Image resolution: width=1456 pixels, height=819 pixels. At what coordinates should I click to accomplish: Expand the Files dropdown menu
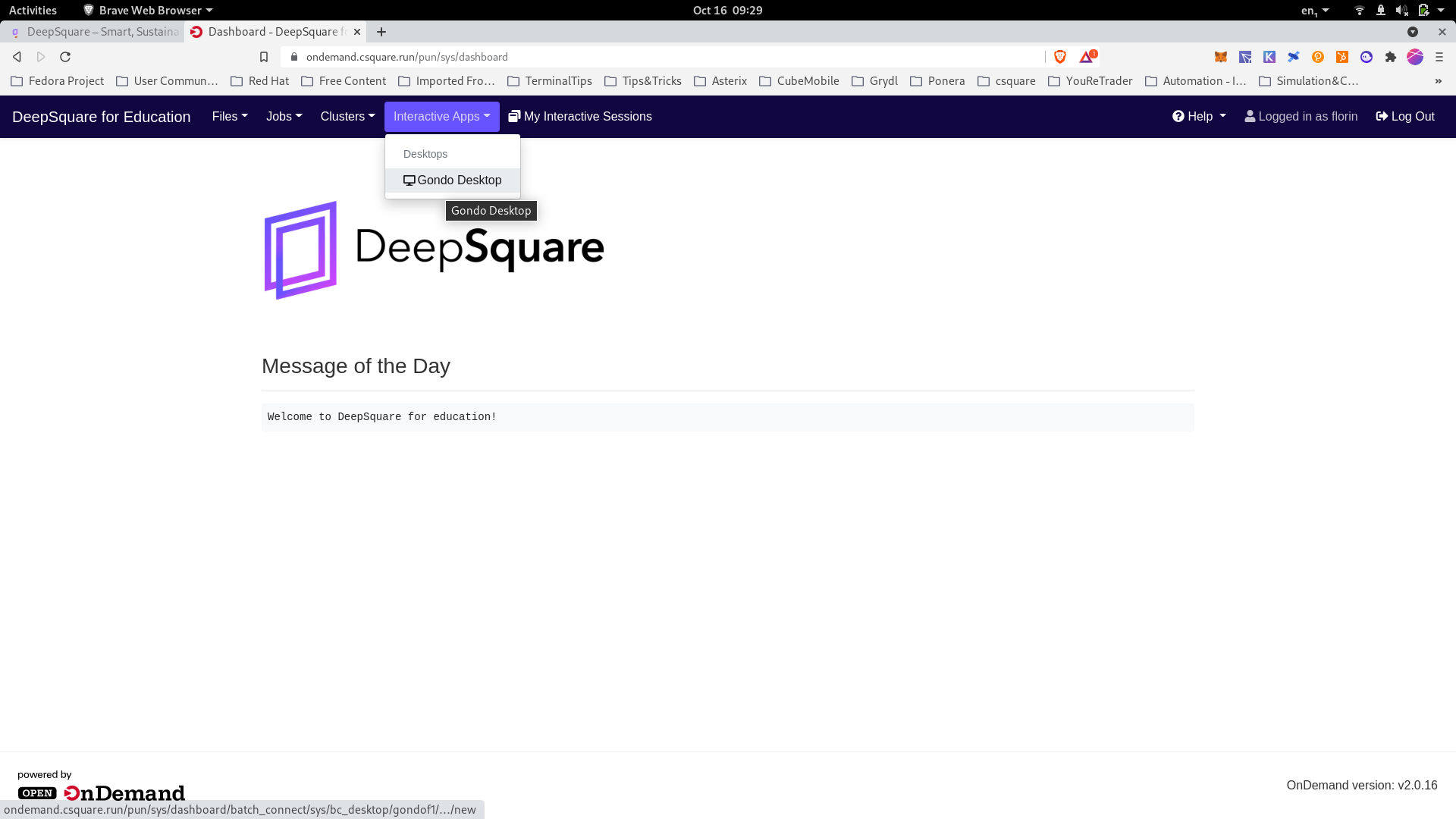pos(230,117)
